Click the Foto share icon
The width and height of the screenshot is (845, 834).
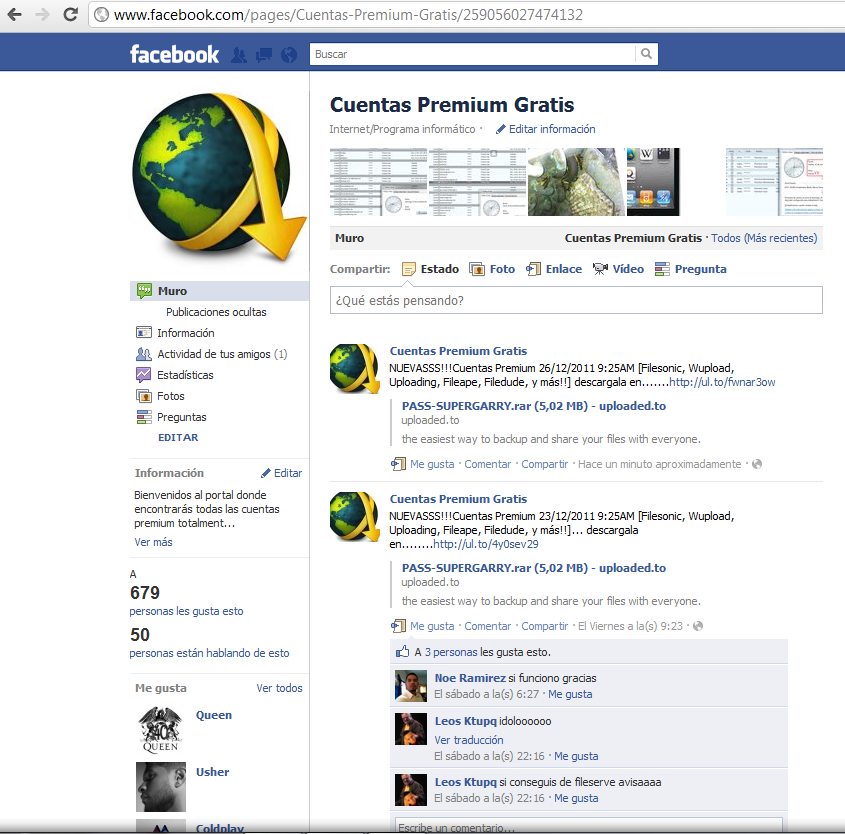[477, 269]
